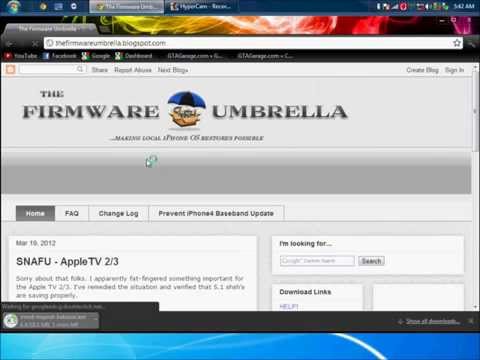The height and width of the screenshot is (360, 480).
Task: Open the Chrome wrench menu
Action: pyautogui.click(x=472, y=43)
